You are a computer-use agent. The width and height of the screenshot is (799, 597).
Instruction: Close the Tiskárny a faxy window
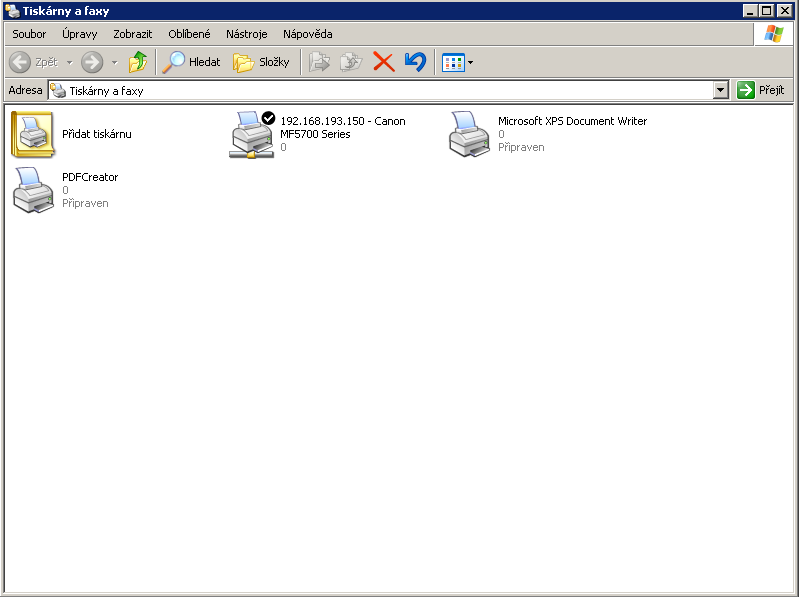pos(785,11)
